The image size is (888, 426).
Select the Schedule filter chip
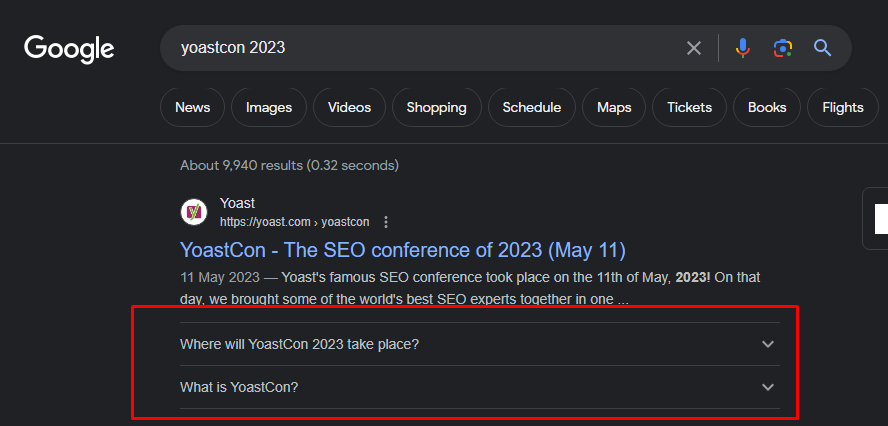tap(531, 107)
